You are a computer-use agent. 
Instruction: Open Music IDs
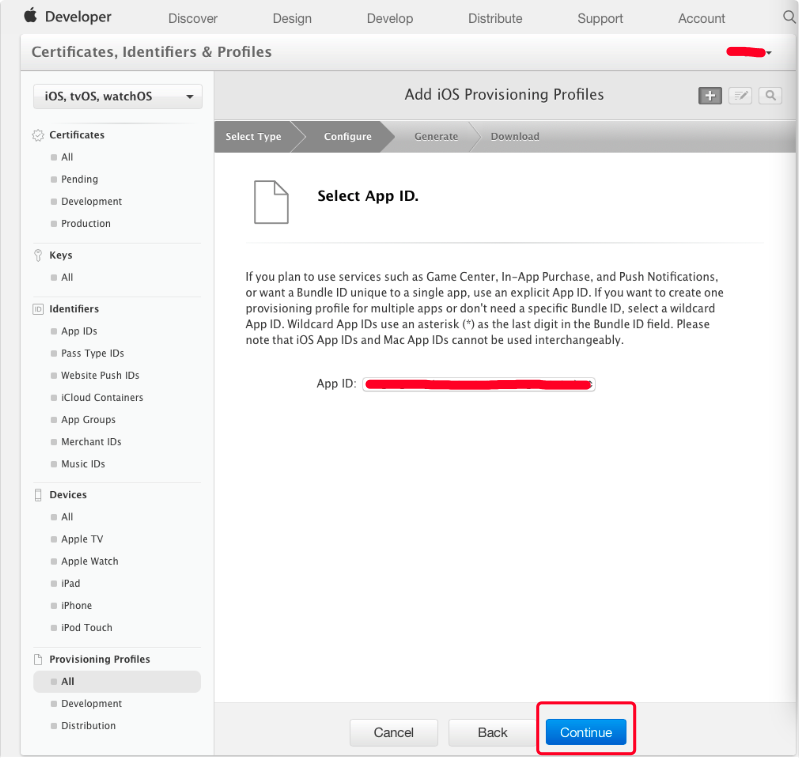coord(83,464)
